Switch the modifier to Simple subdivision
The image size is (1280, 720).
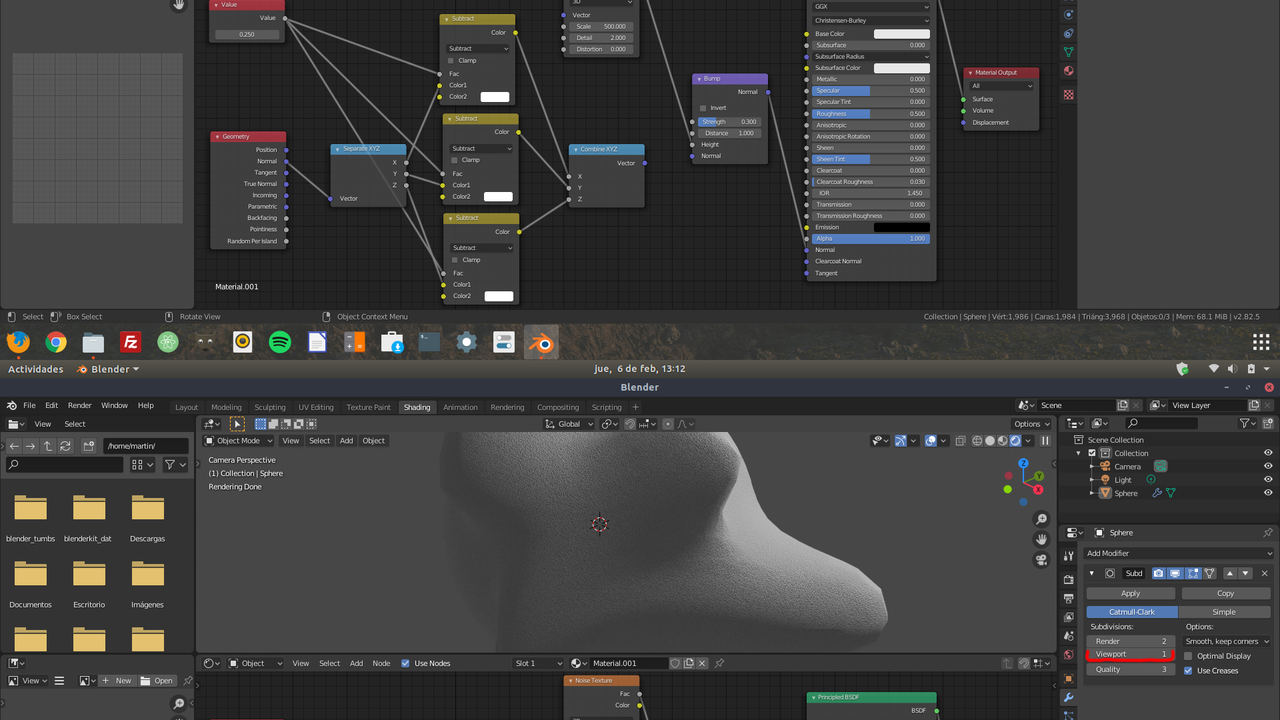pyautogui.click(x=1226, y=611)
